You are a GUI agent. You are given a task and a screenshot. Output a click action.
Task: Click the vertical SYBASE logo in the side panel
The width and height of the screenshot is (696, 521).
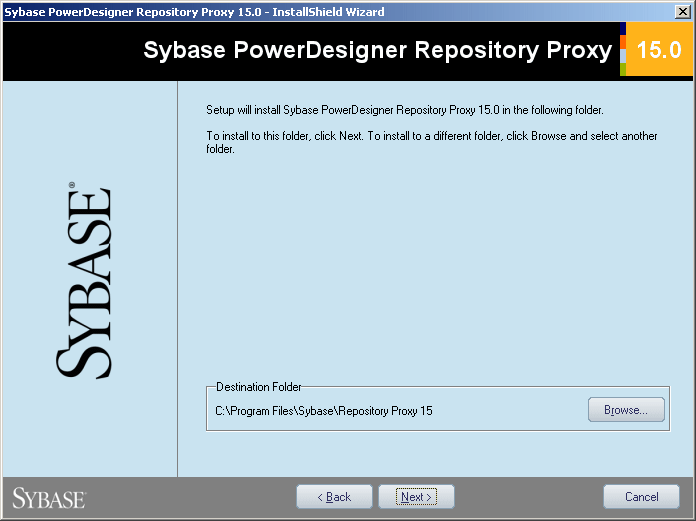pyautogui.click(x=84, y=280)
